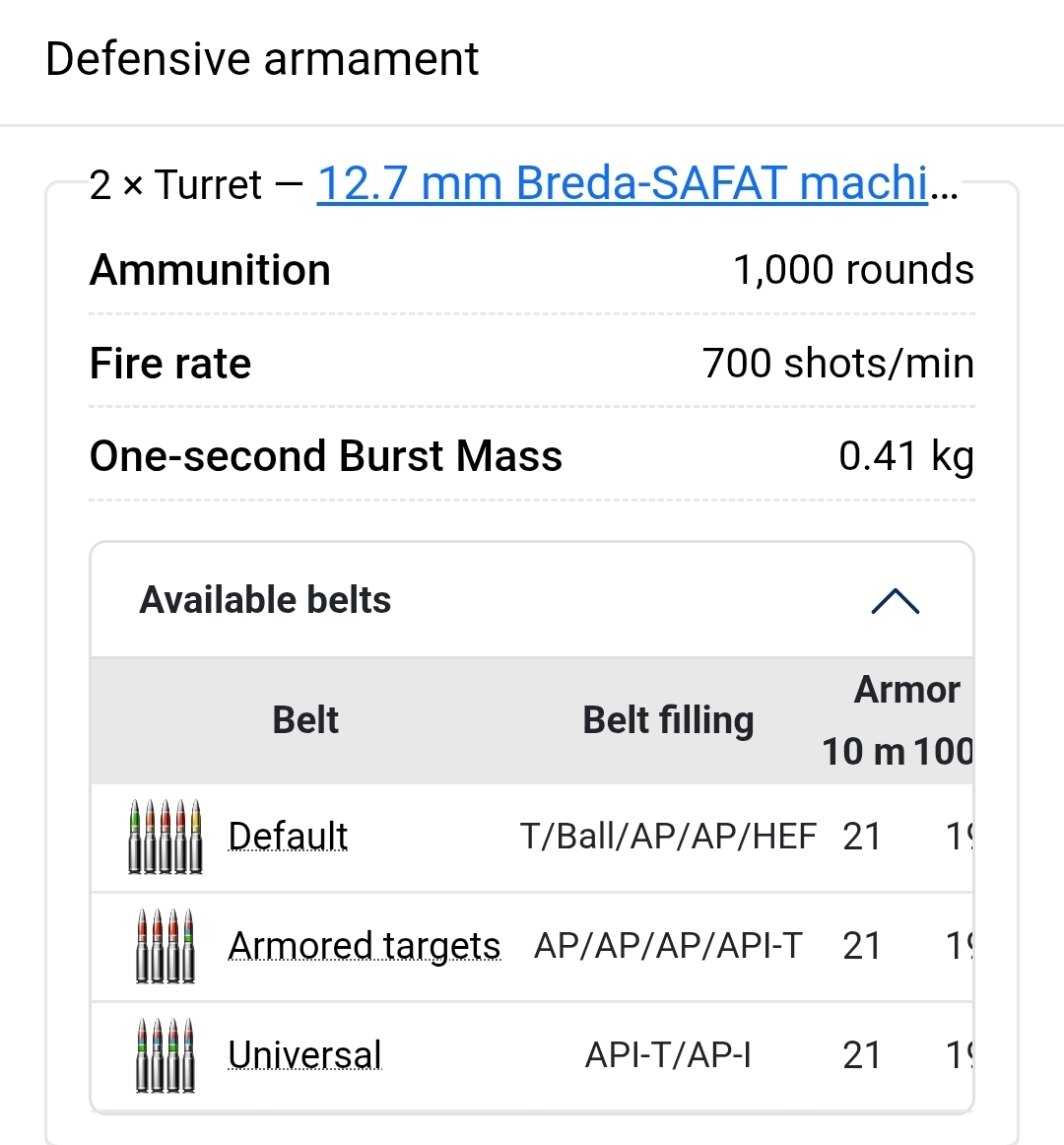Click the Armored targets belt bullets icon
The width and height of the screenshot is (1064, 1145).
click(166, 946)
